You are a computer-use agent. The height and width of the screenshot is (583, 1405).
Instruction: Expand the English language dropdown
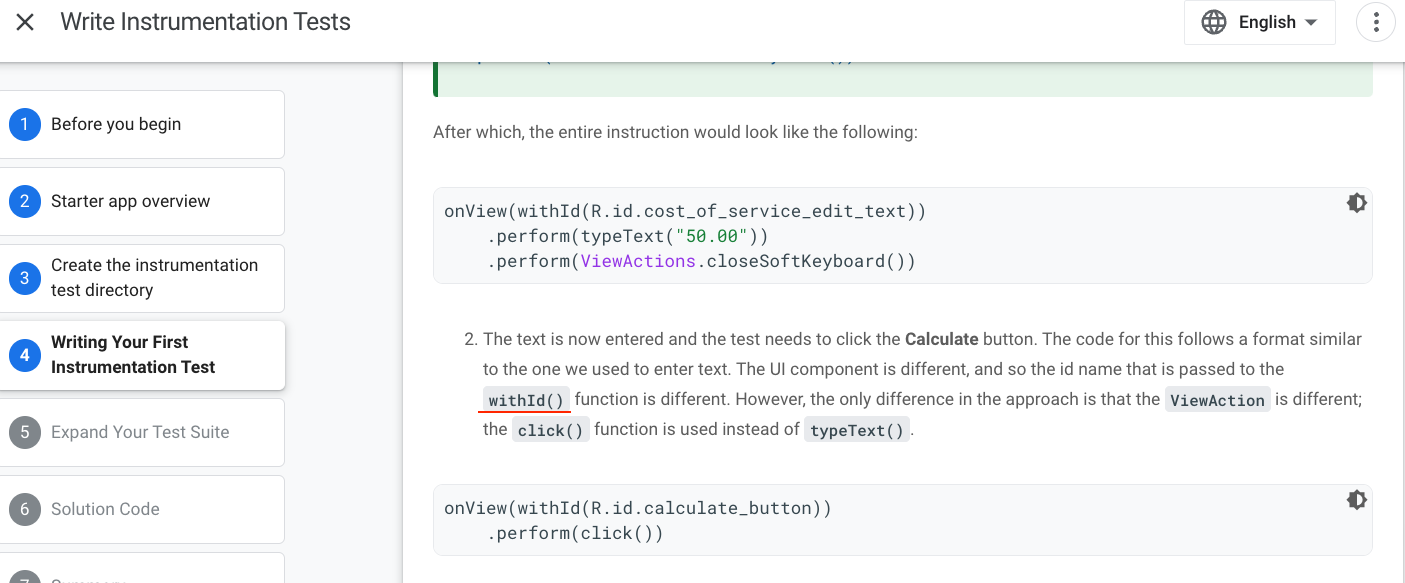[1260, 21]
